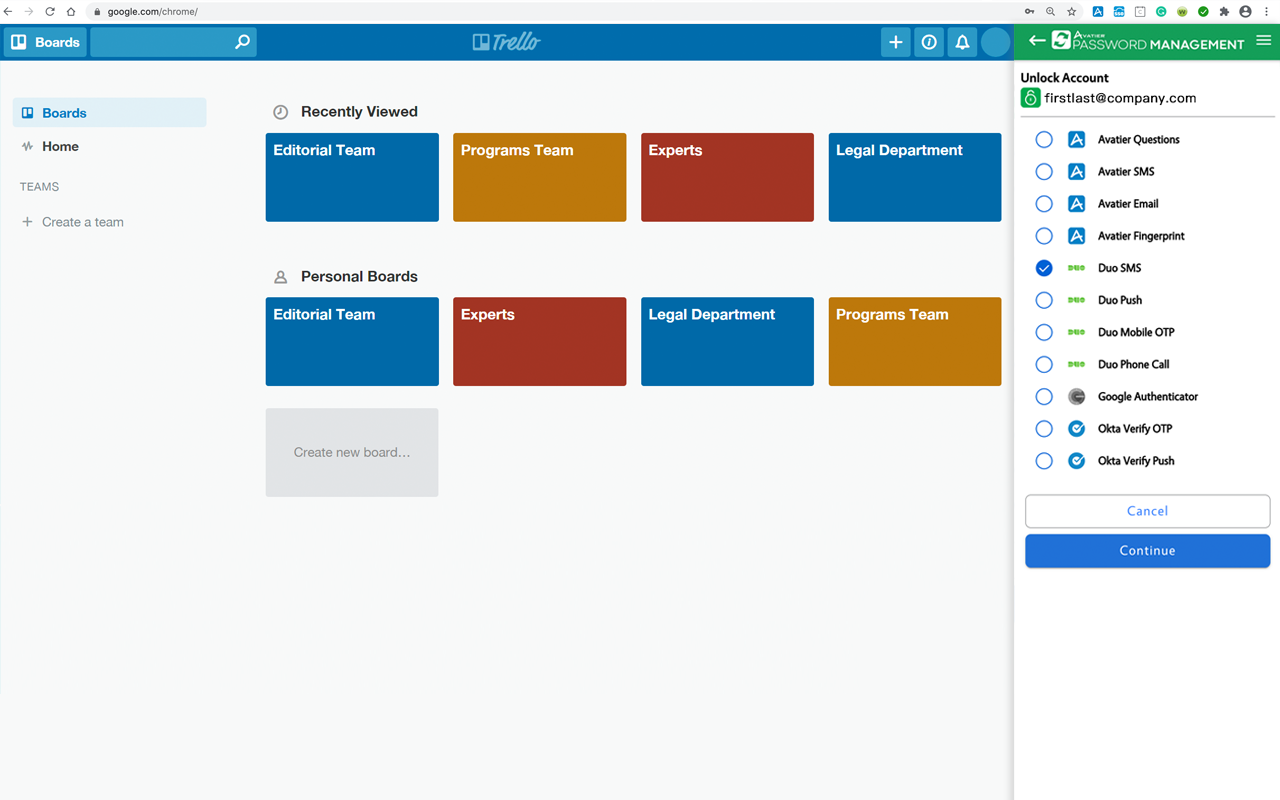Click Create a team in sidebar
Screen dimensions: 1280x800
73,222
